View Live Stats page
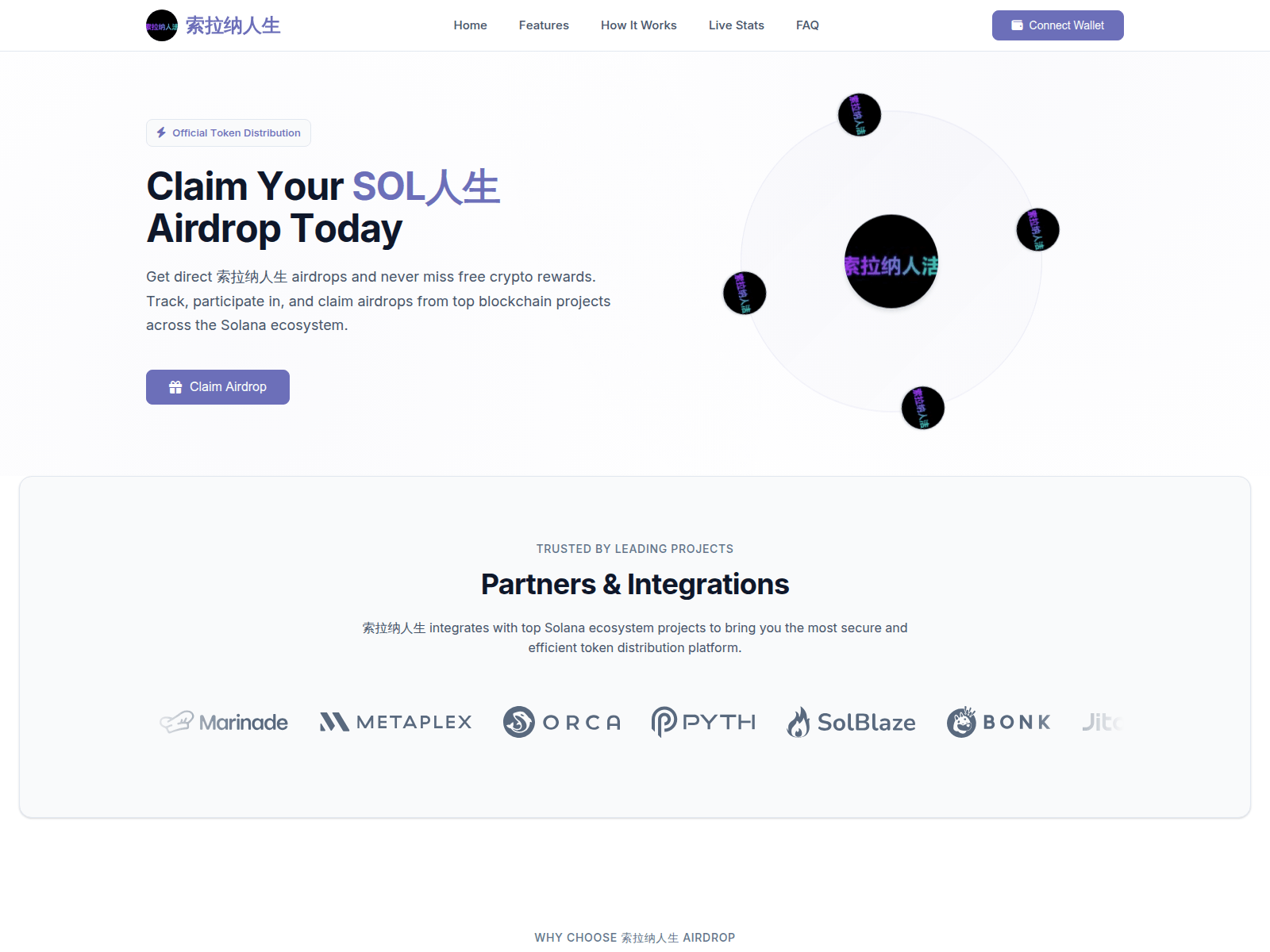This screenshot has width=1270, height=952. pyautogui.click(x=737, y=25)
